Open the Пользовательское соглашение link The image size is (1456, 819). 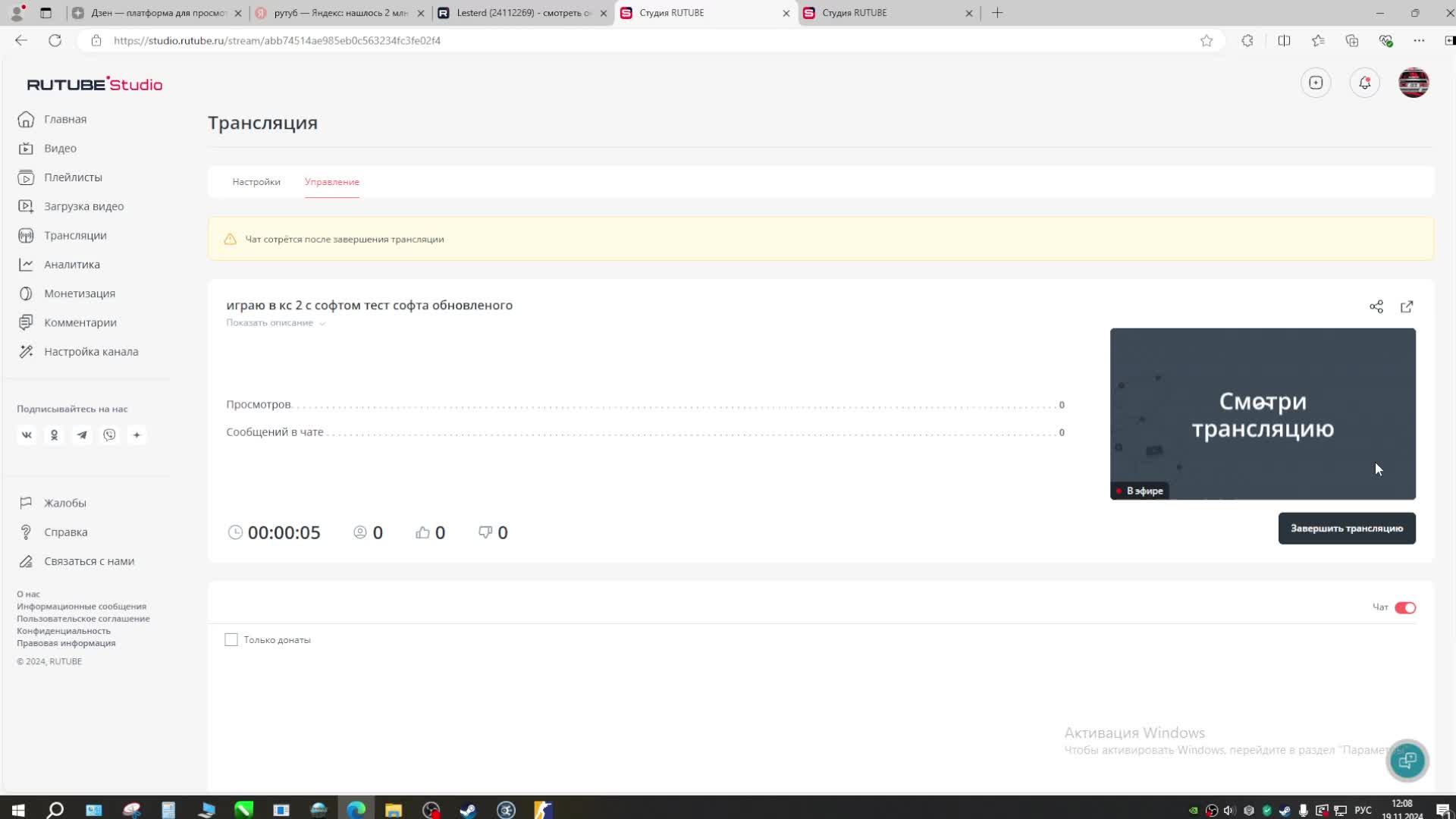[83, 619]
